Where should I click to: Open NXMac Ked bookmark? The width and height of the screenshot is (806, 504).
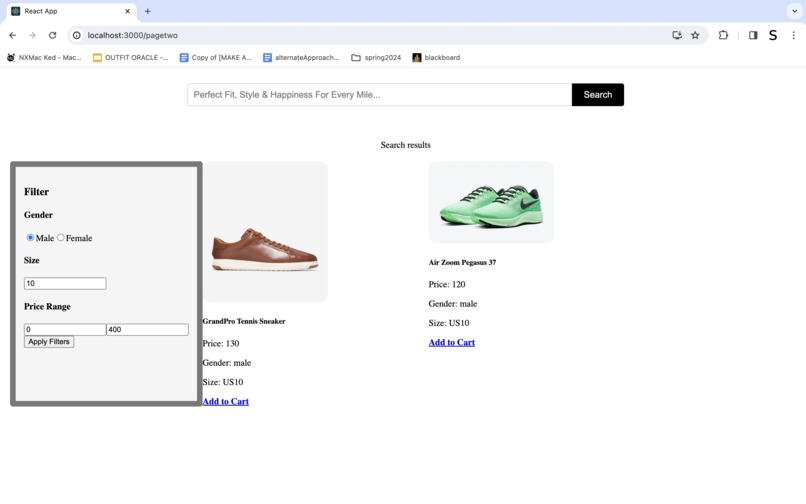tap(44, 58)
